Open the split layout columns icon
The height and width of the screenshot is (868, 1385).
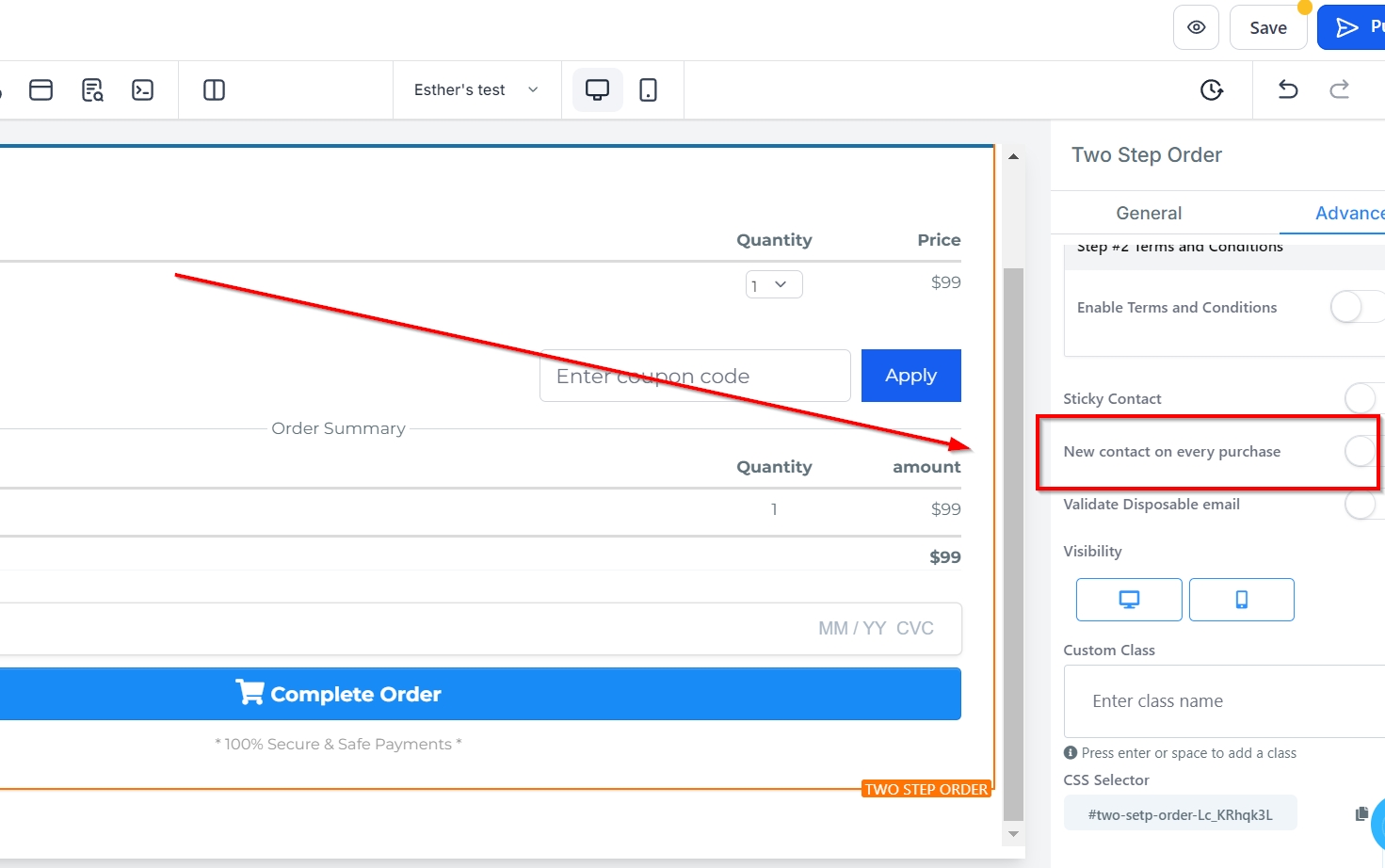(214, 89)
